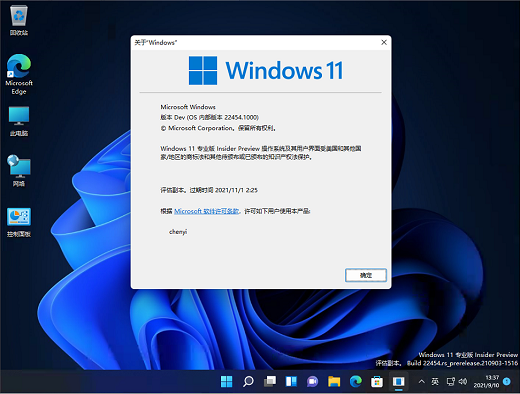The width and height of the screenshot is (520, 394).
Task: Select the winver app taskbar icon
Action: coord(398,381)
